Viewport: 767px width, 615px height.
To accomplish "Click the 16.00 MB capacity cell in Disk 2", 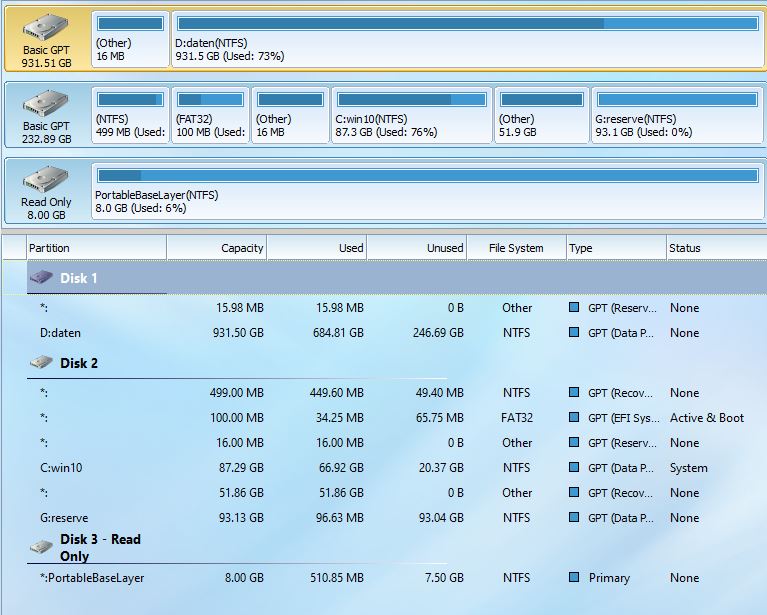I will (x=240, y=443).
